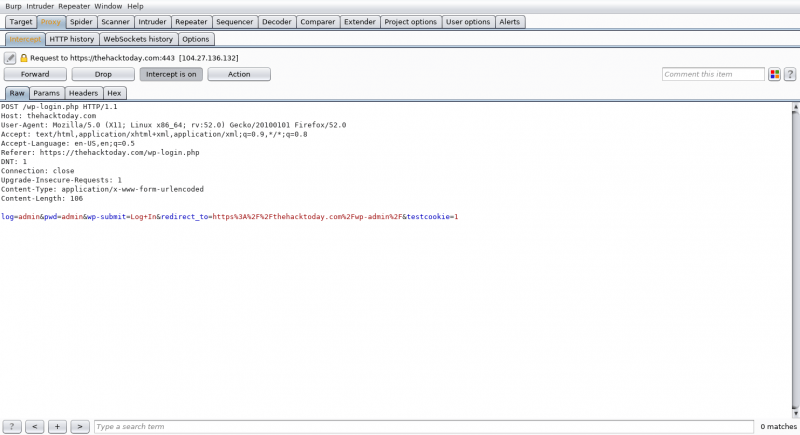The width and height of the screenshot is (800, 435).
Task: Click the Host: thehacktoday.com header line
Action: pos(48,116)
